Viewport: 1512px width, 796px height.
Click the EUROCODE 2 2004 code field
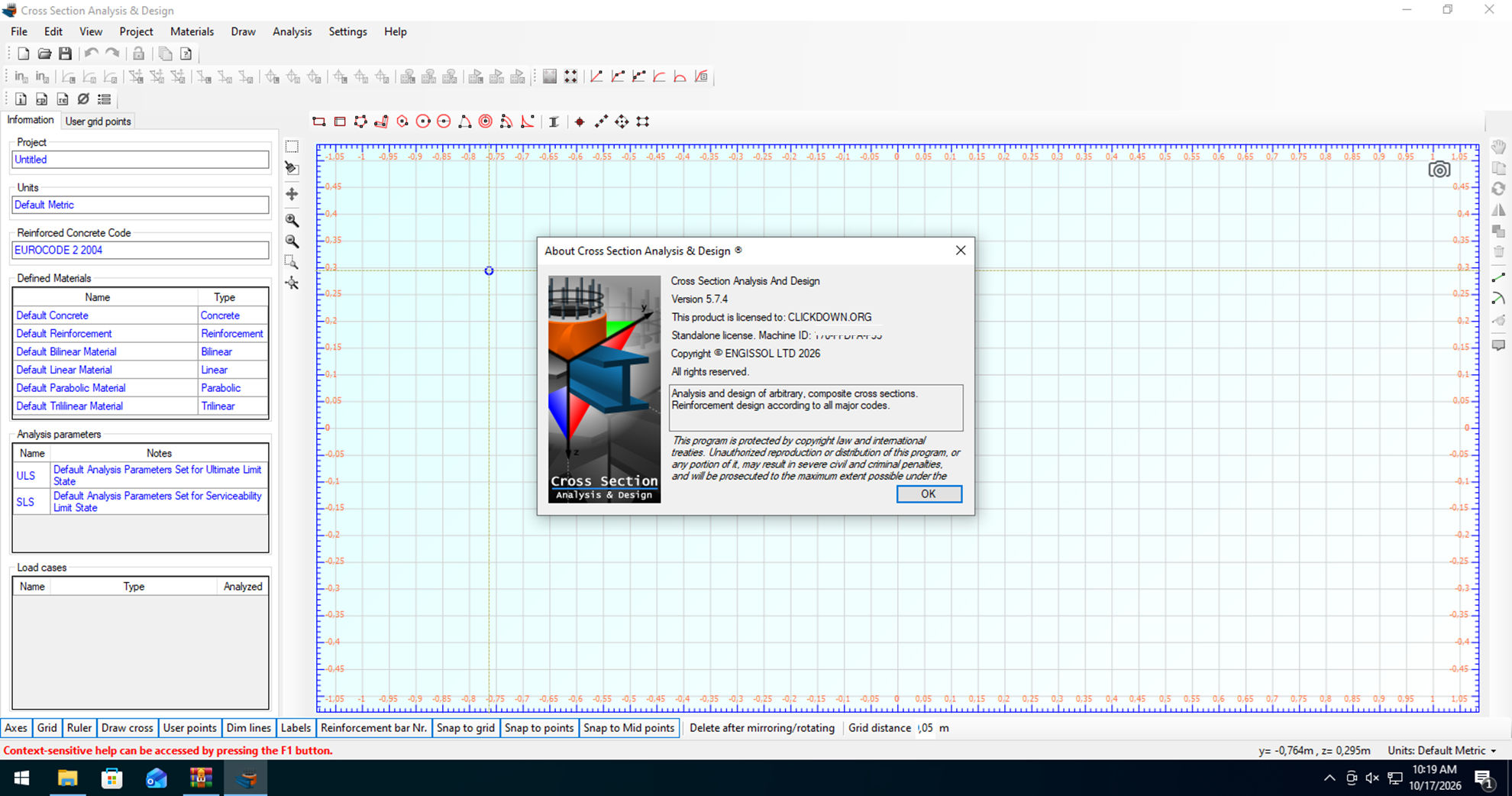[x=141, y=250]
